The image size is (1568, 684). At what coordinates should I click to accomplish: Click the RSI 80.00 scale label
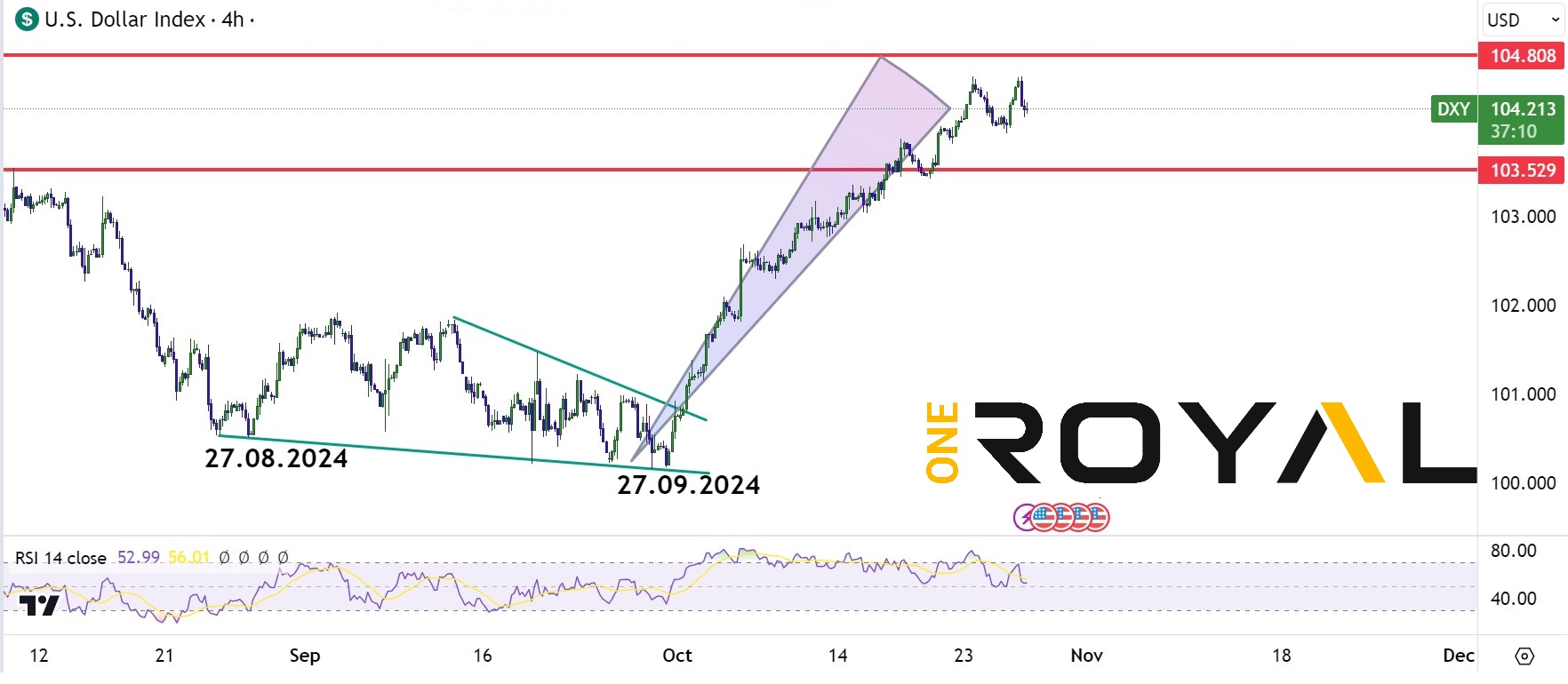click(1513, 551)
